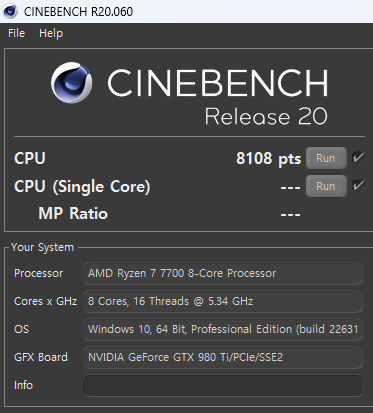Click the 8108 pts CPU score

[269, 158]
